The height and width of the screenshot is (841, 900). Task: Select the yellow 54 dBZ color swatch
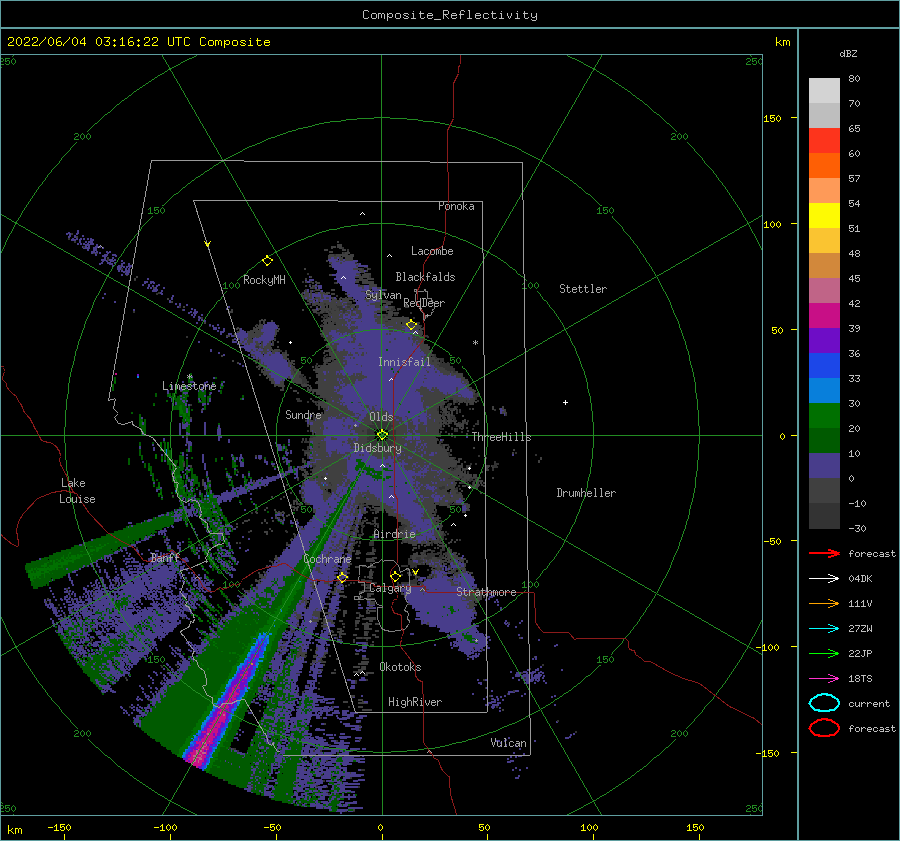824,215
